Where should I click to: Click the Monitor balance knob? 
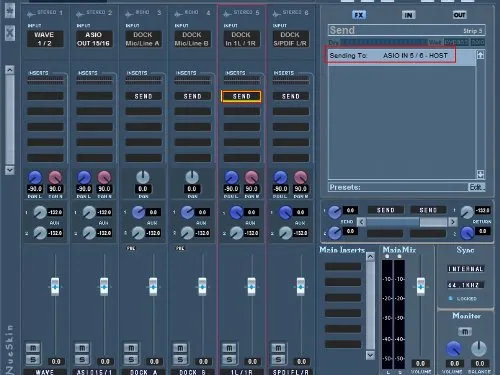tap(479, 349)
